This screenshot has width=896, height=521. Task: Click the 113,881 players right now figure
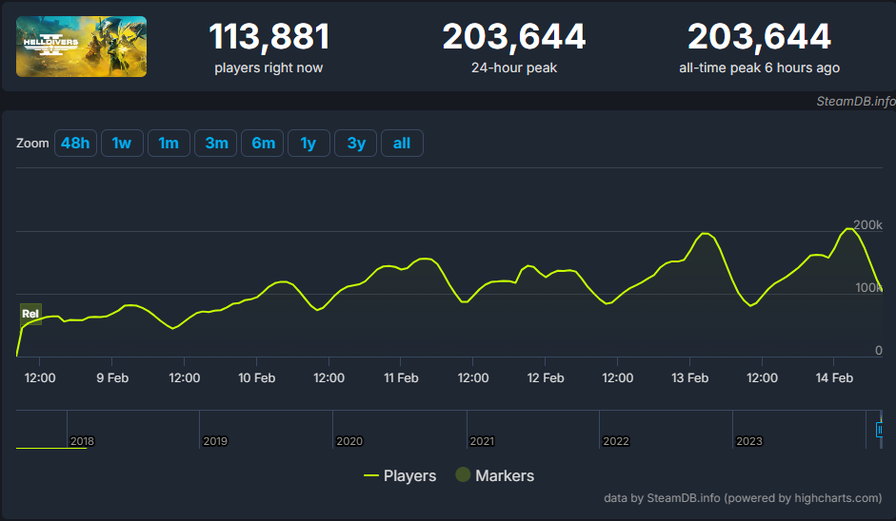coord(269,37)
